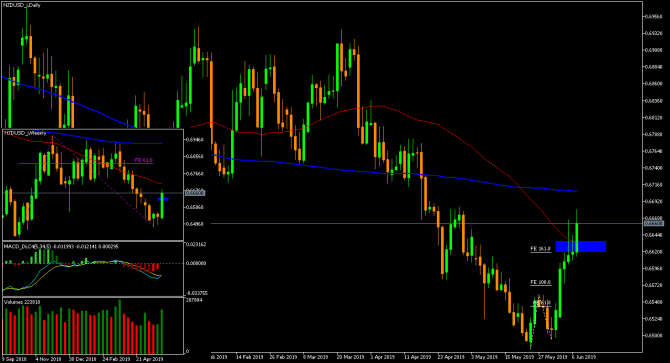This screenshot has height=363, width=670.
Task: Click the 21 Apr 2019 weekly date label
Action: (150, 359)
